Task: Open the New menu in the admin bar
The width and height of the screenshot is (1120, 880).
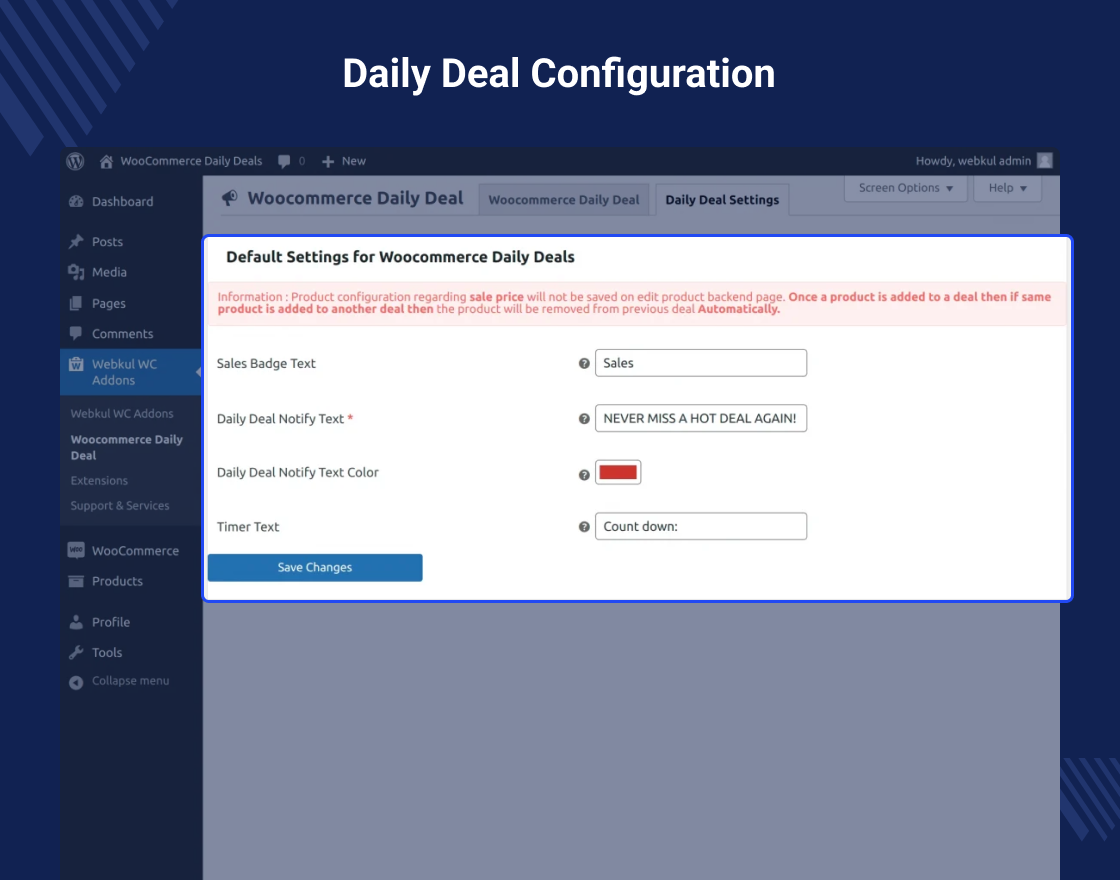Action: [344, 161]
